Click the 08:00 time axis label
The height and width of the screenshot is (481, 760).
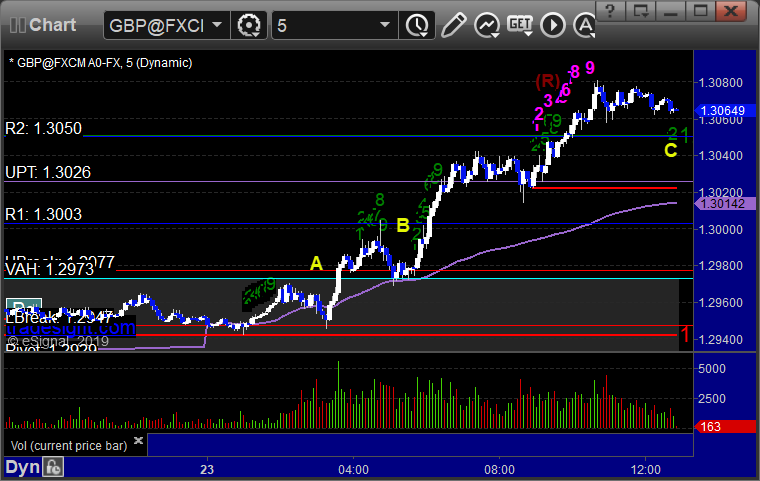point(499,470)
